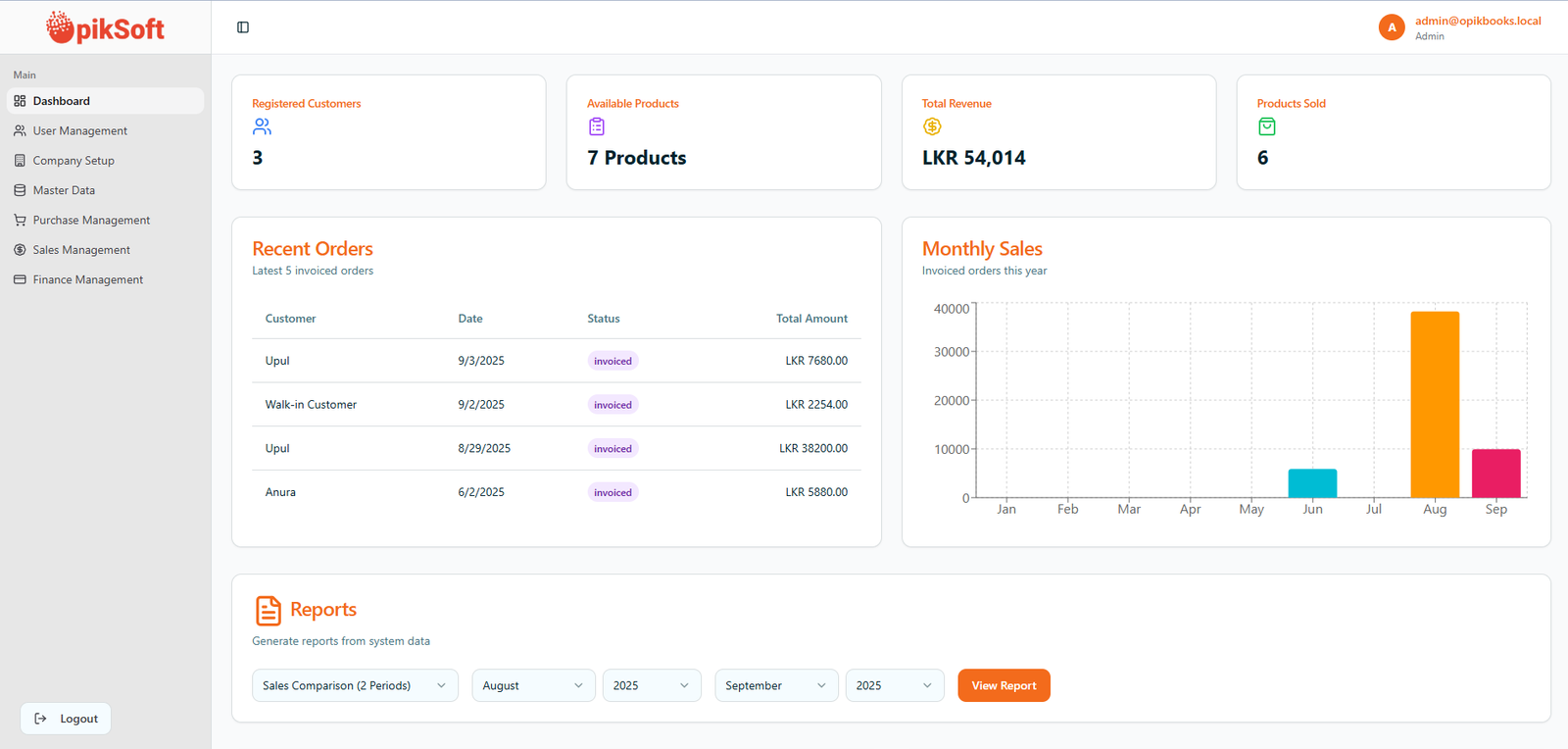Click the orange Aug bar in chart
The height and width of the screenshot is (749, 1568).
coord(1435,404)
